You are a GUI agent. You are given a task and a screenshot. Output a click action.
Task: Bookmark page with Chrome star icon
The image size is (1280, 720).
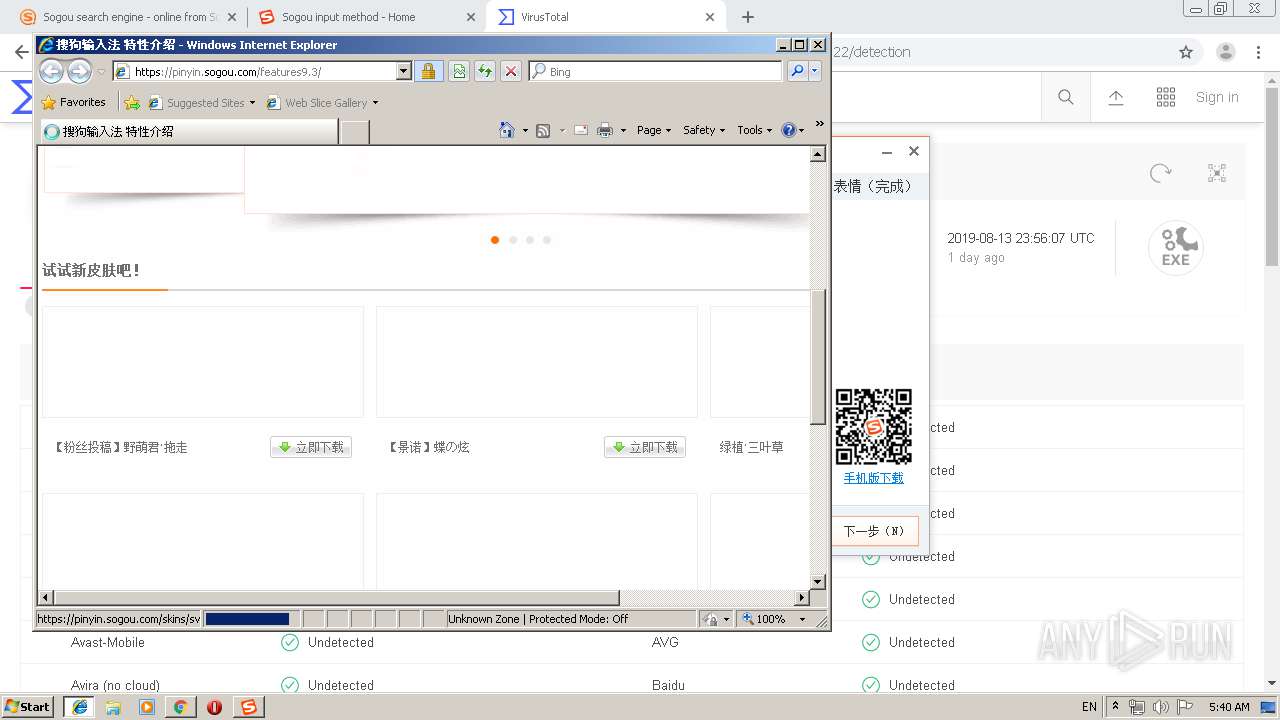1186,52
